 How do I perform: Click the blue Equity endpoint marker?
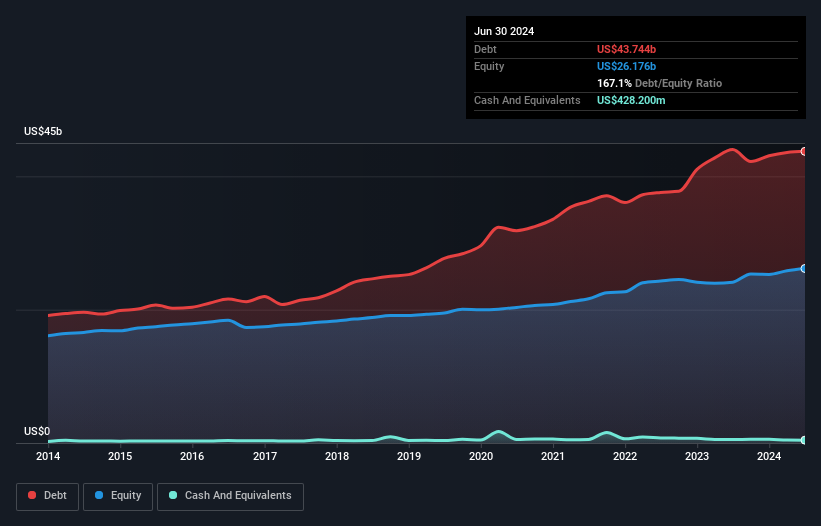pyautogui.click(x=804, y=268)
